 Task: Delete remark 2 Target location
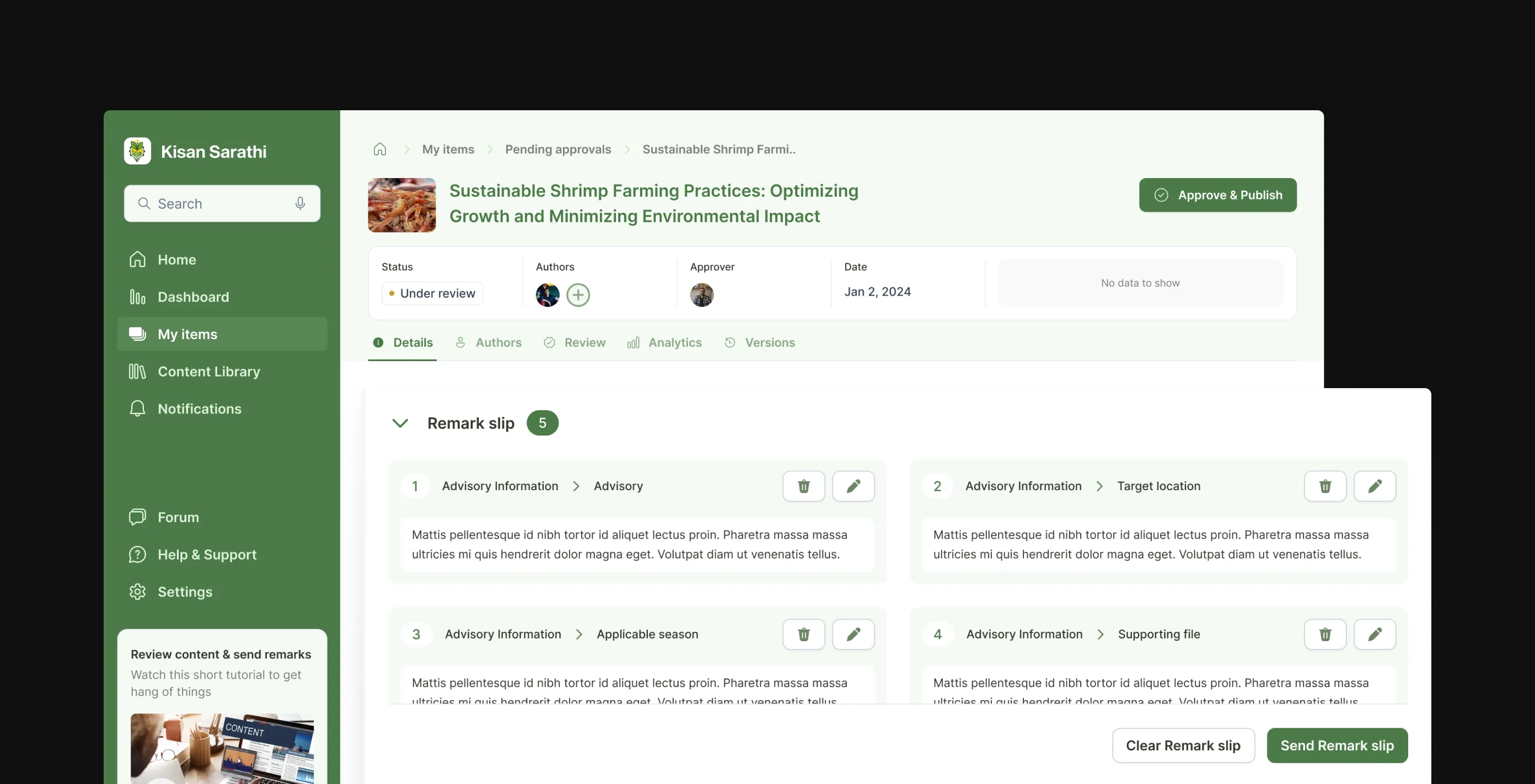click(1324, 486)
